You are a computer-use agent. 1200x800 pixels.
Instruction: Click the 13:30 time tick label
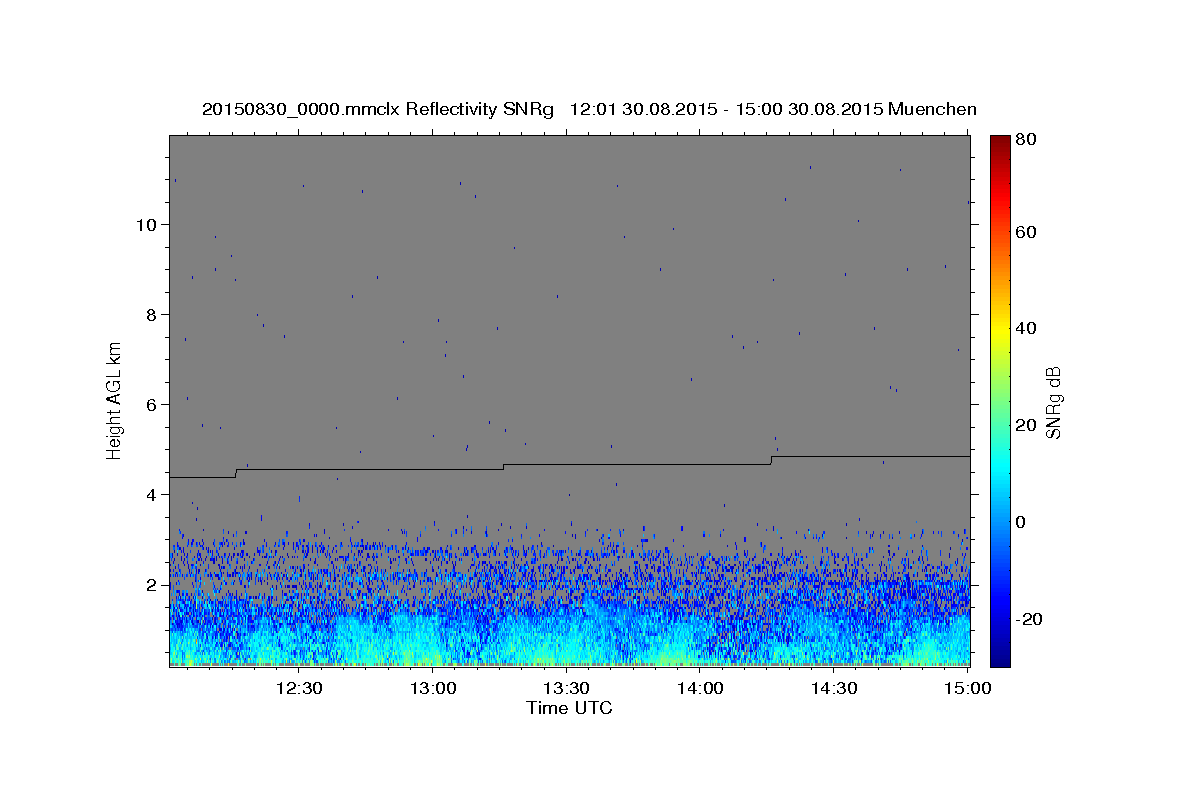(x=566, y=689)
